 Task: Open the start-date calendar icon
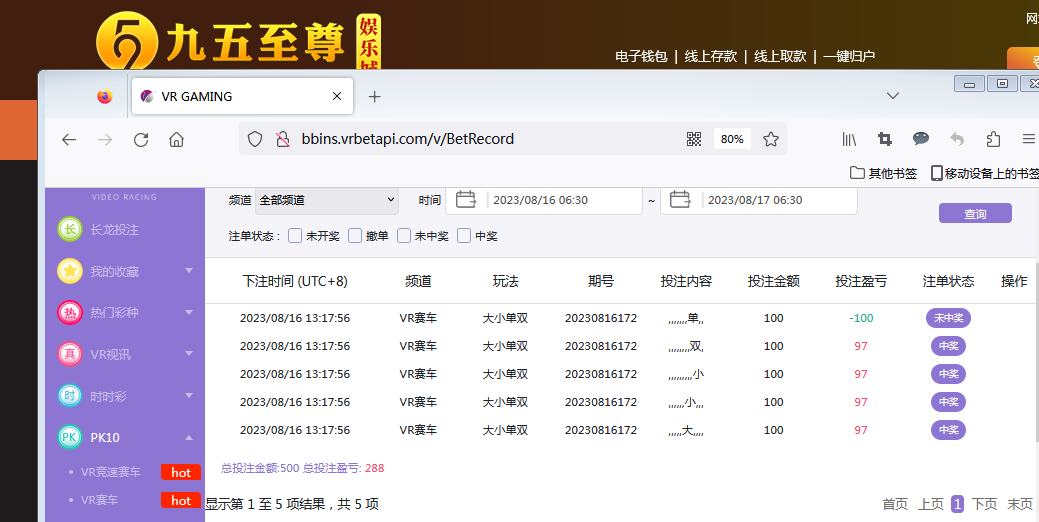point(466,200)
